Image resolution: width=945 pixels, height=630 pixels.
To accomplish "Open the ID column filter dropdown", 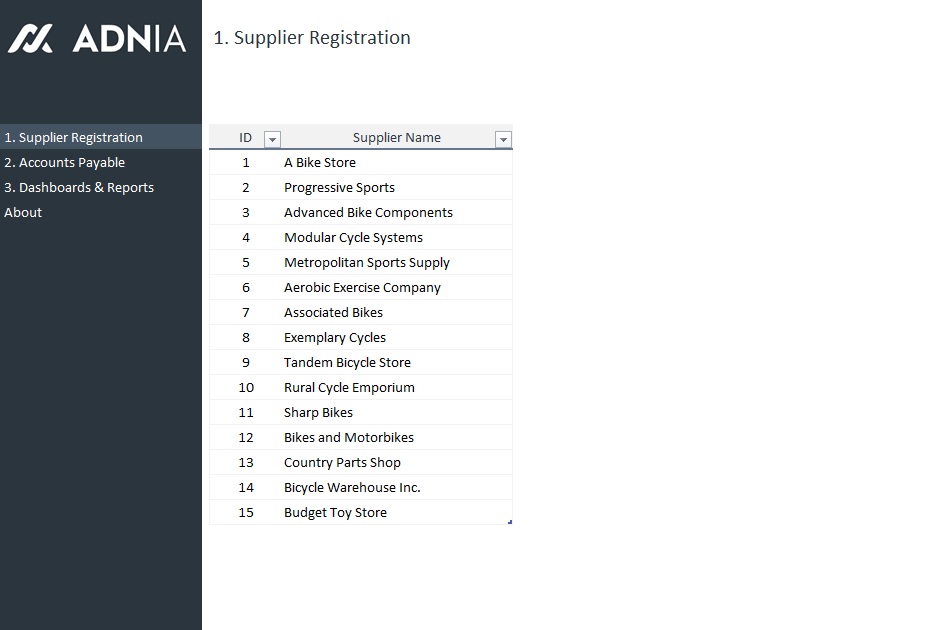I will tap(272, 139).
